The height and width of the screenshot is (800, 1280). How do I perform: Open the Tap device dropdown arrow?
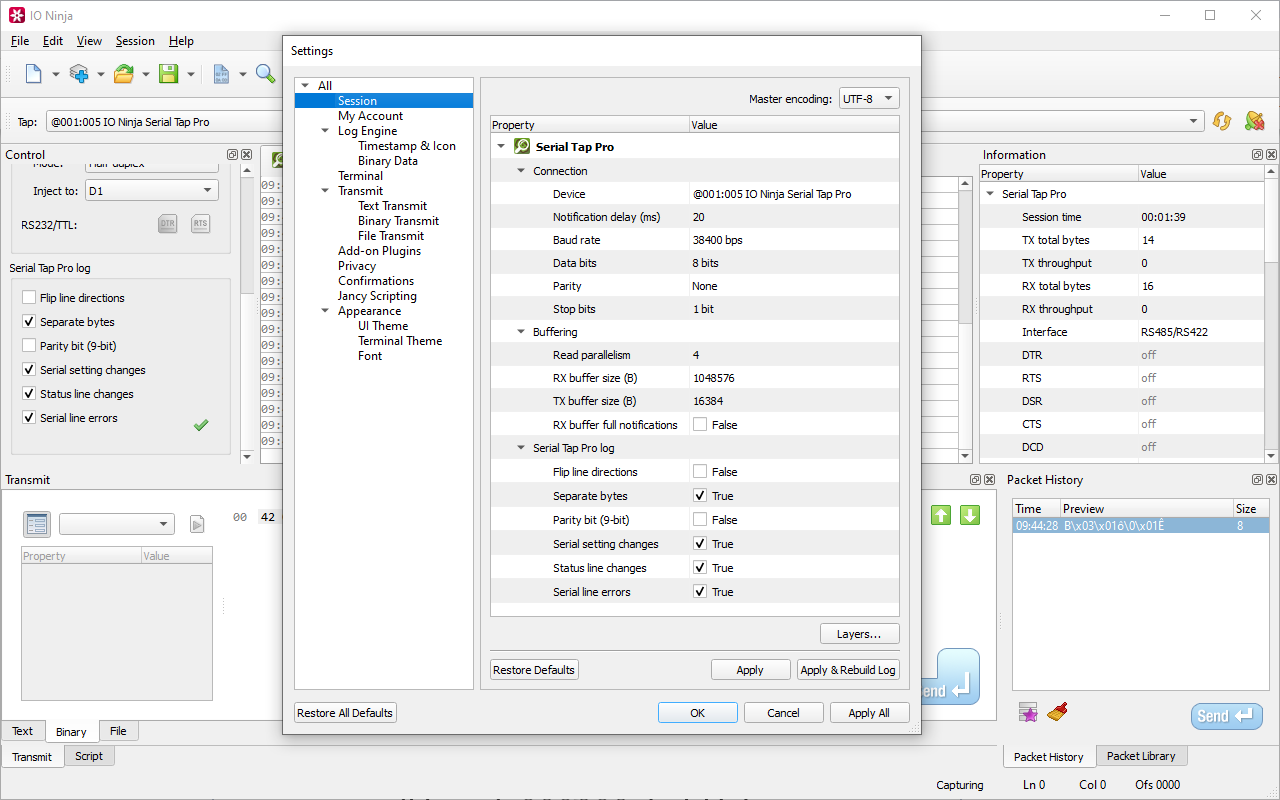pos(1194,121)
